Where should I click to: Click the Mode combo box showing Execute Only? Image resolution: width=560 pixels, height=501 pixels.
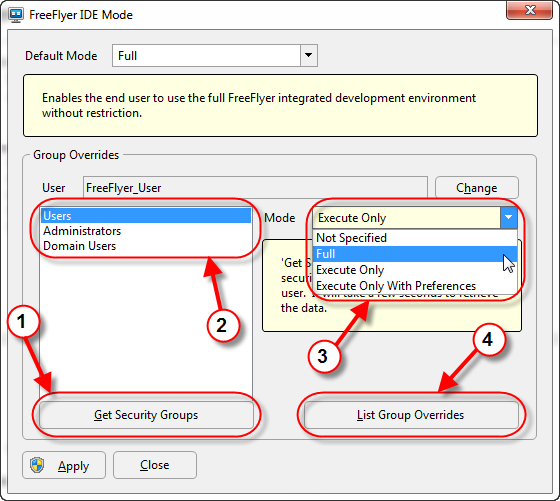pyautogui.click(x=415, y=217)
